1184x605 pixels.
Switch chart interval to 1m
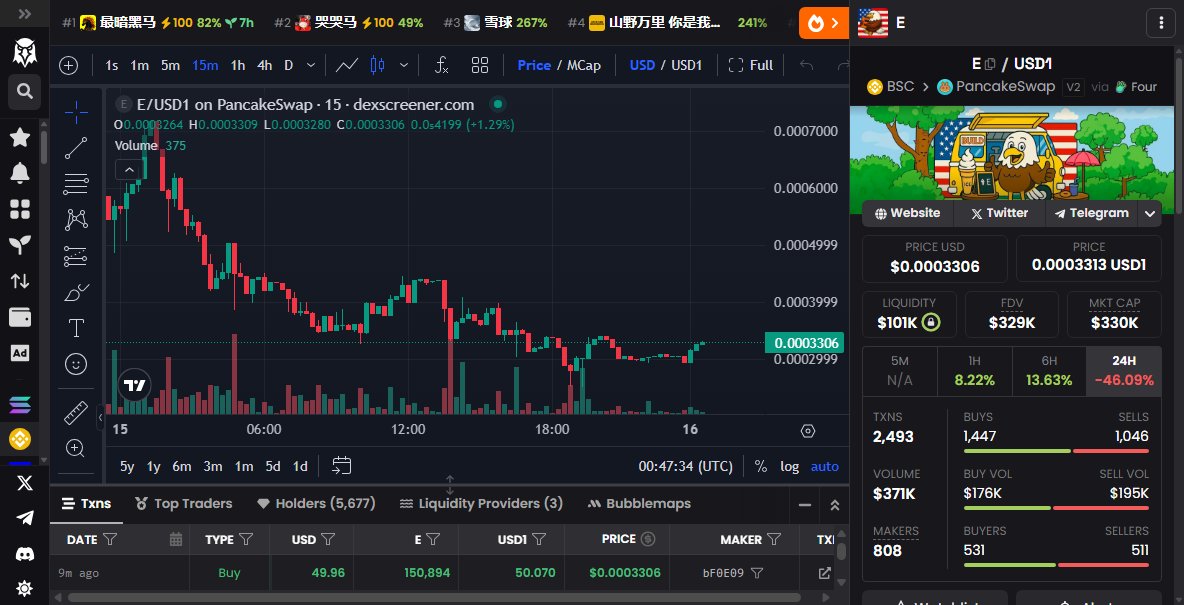coord(139,66)
